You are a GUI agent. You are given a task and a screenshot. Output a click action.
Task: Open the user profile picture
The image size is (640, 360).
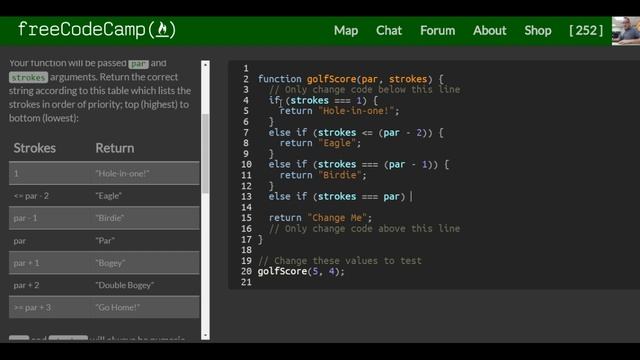coord(626,31)
